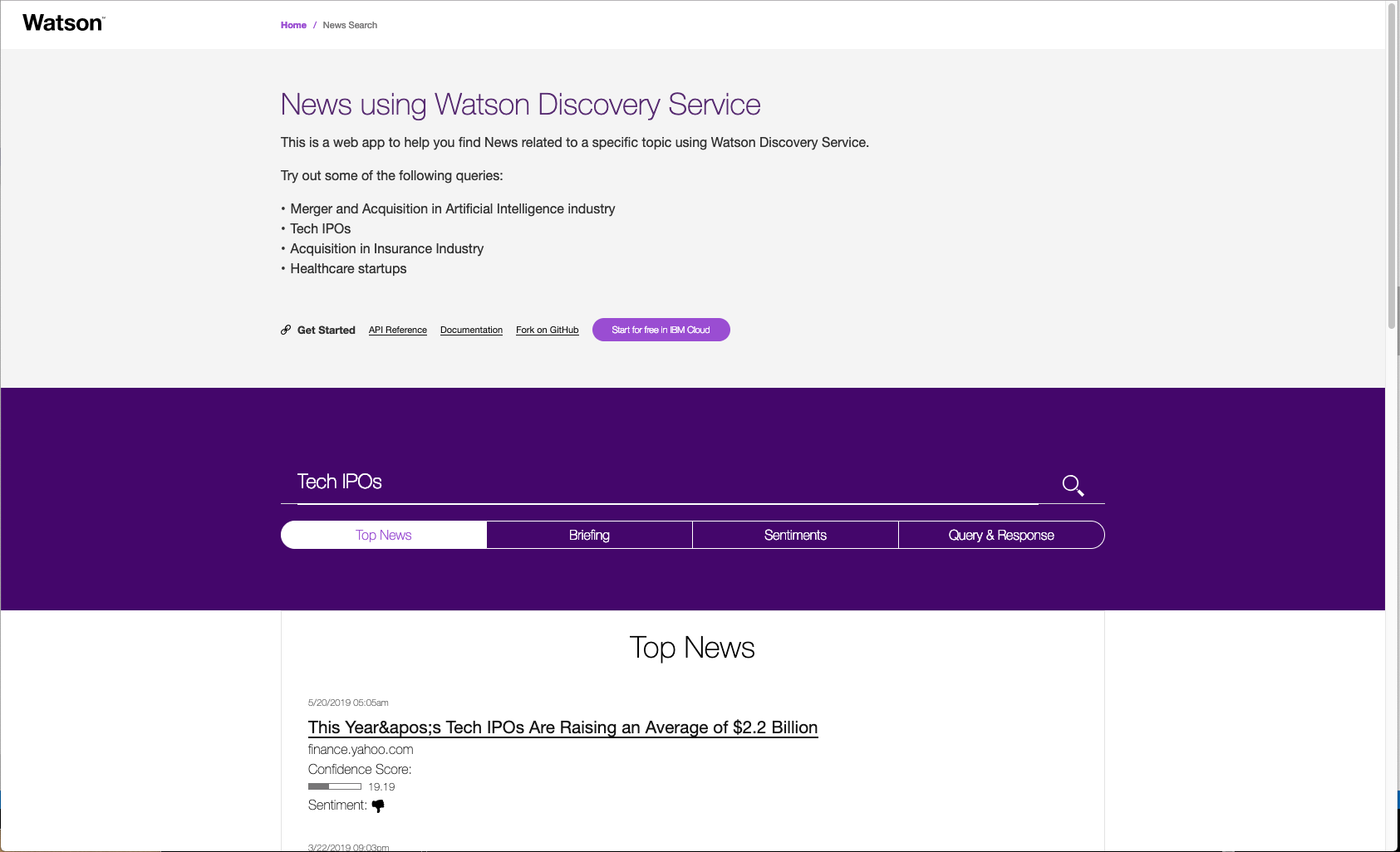Open the Tech IPOs Raising $2.2 Billion article
The height and width of the screenshot is (852, 1400).
pyautogui.click(x=563, y=727)
